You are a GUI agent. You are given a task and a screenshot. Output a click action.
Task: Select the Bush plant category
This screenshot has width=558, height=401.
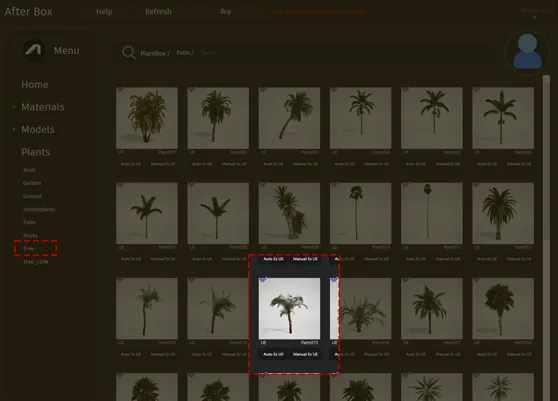coord(30,170)
